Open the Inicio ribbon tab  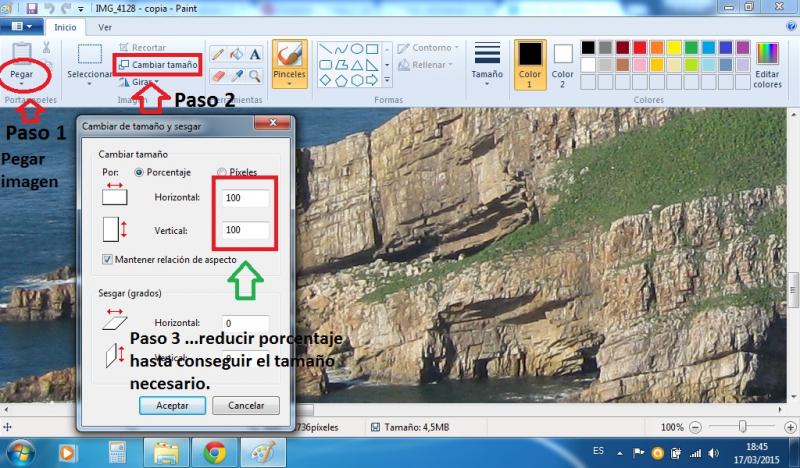[65, 27]
